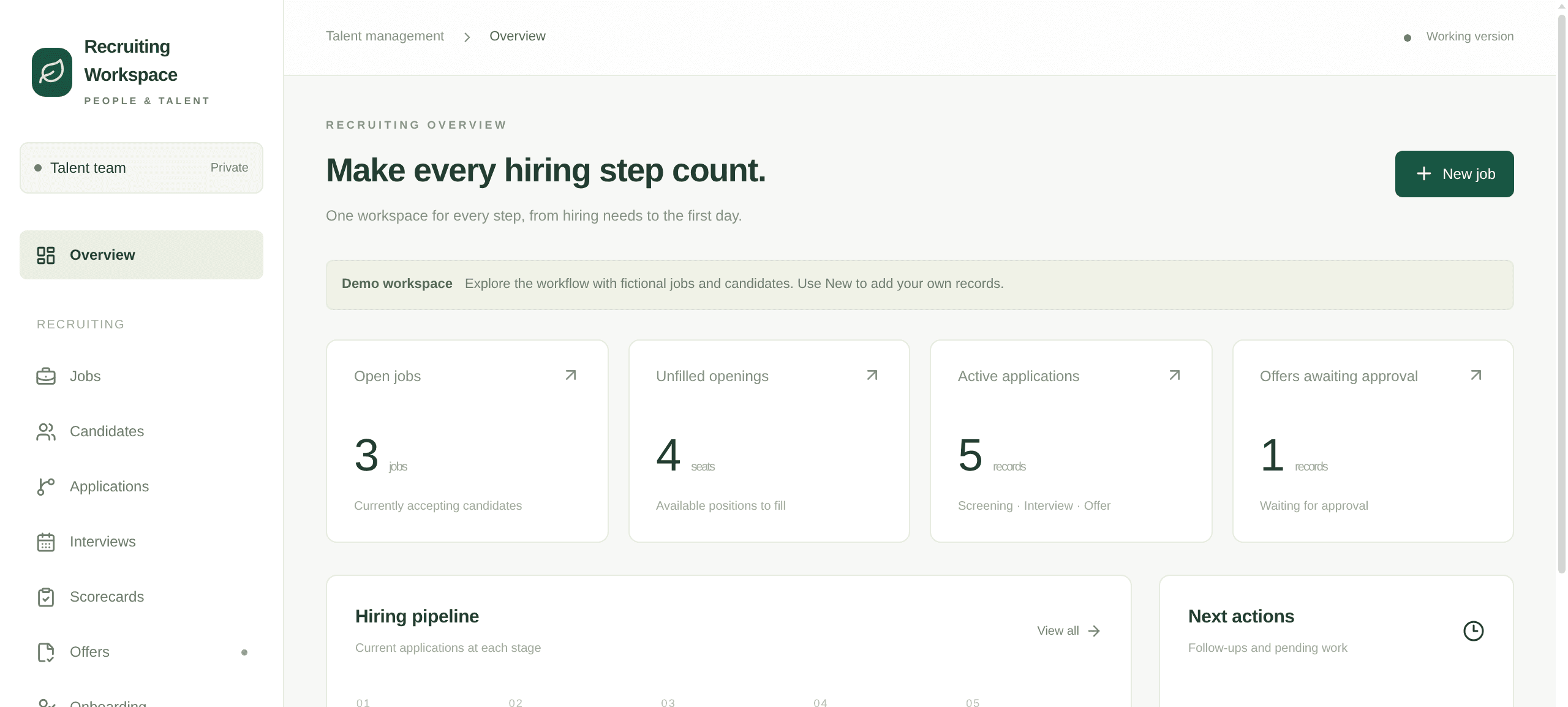Open the Open jobs stat card
This screenshot has width=1568, height=707.
[467, 441]
